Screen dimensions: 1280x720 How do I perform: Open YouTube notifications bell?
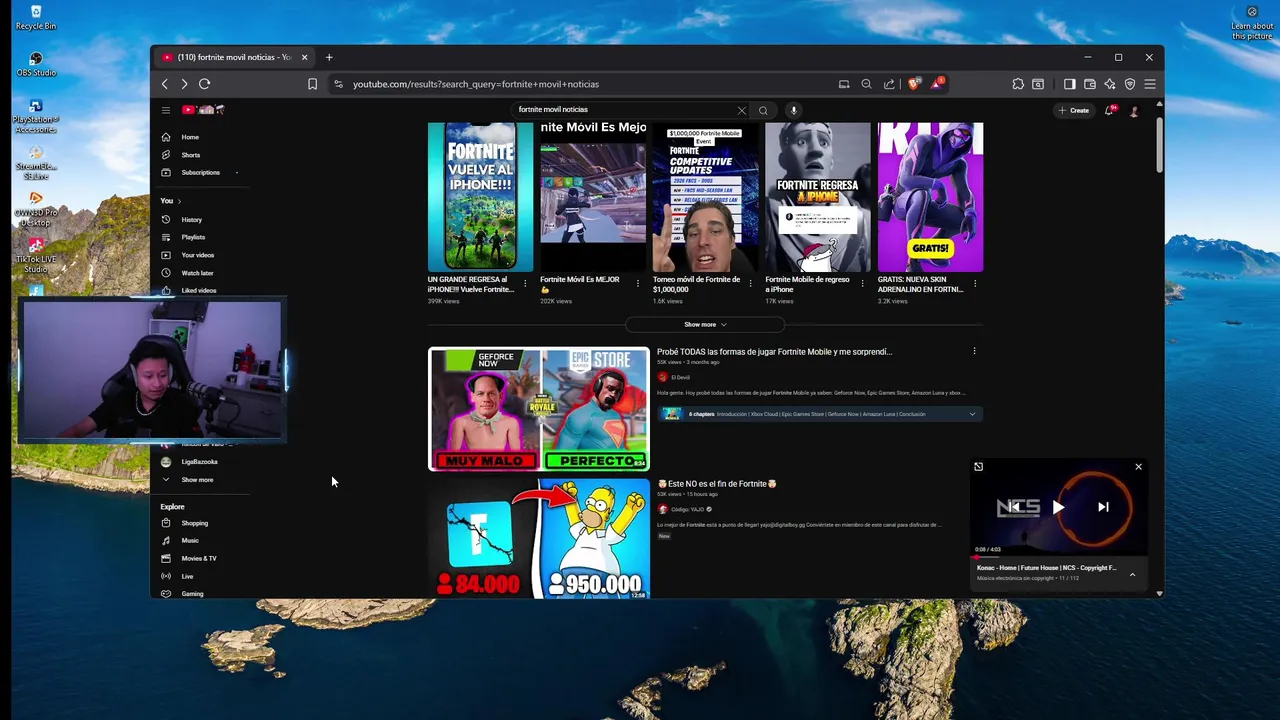1109,110
